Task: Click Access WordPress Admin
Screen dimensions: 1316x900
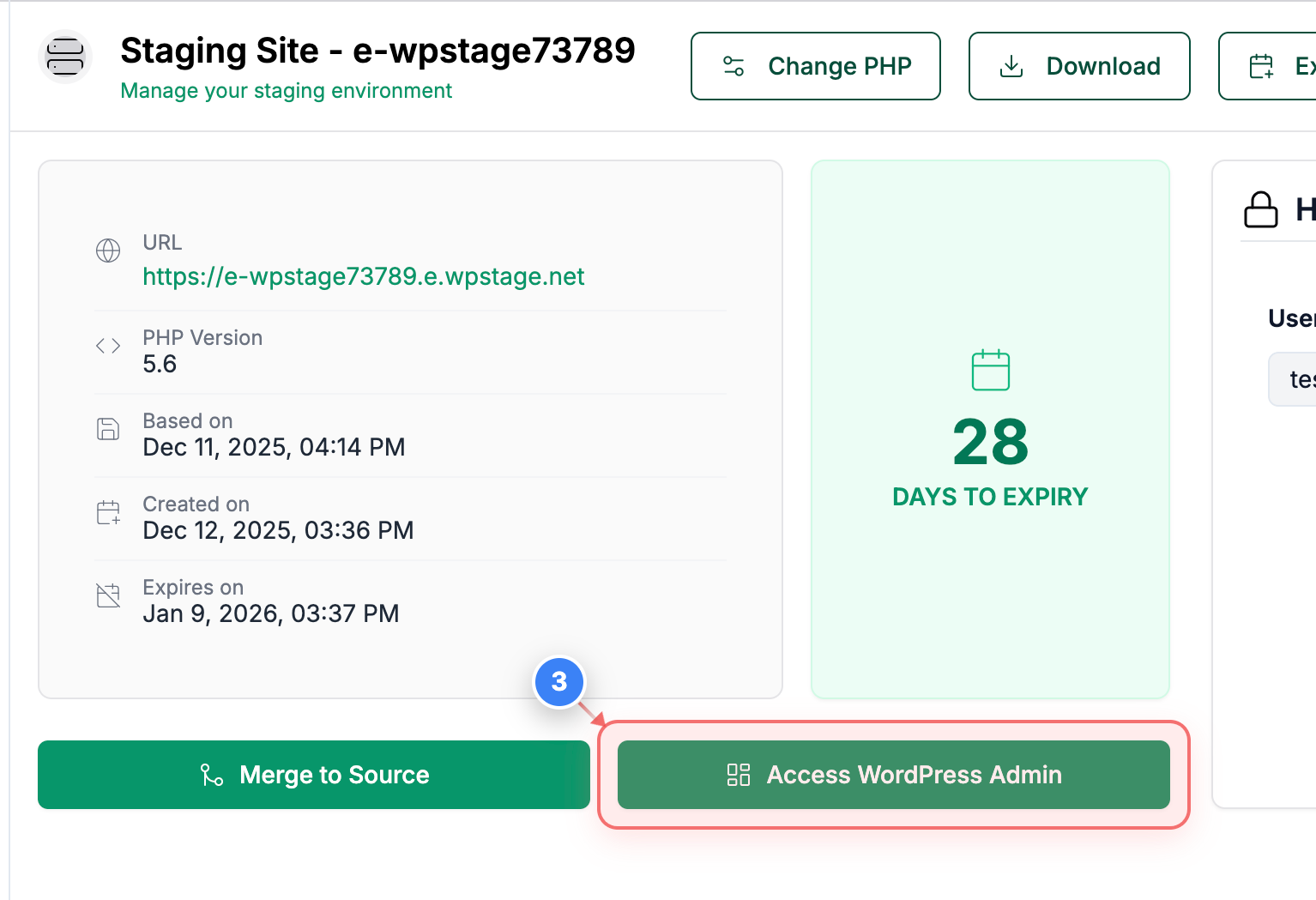Action: click(x=894, y=775)
